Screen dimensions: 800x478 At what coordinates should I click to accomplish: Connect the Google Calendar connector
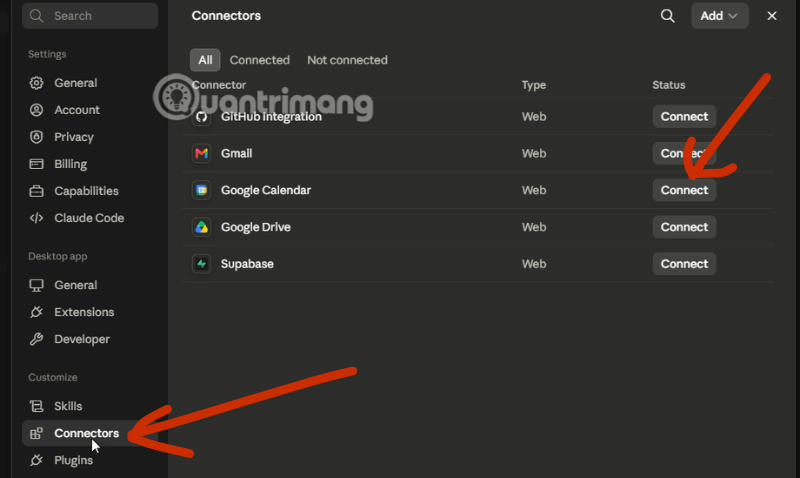[x=684, y=190]
